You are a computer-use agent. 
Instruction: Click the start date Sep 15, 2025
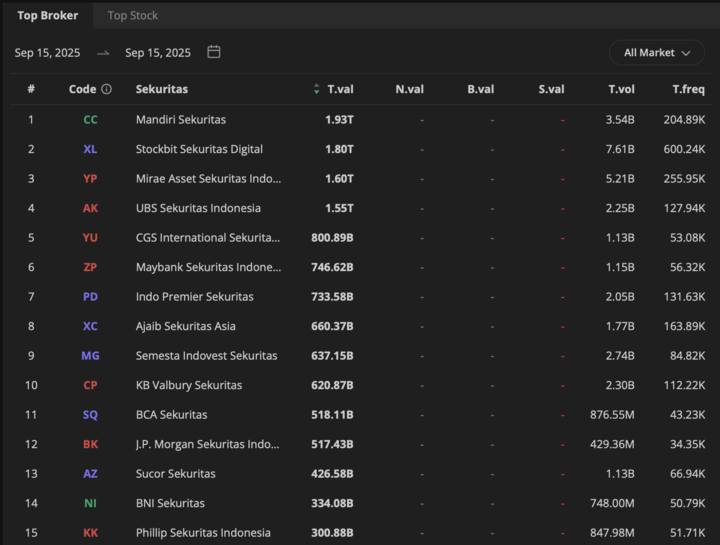tap(47, 53)
